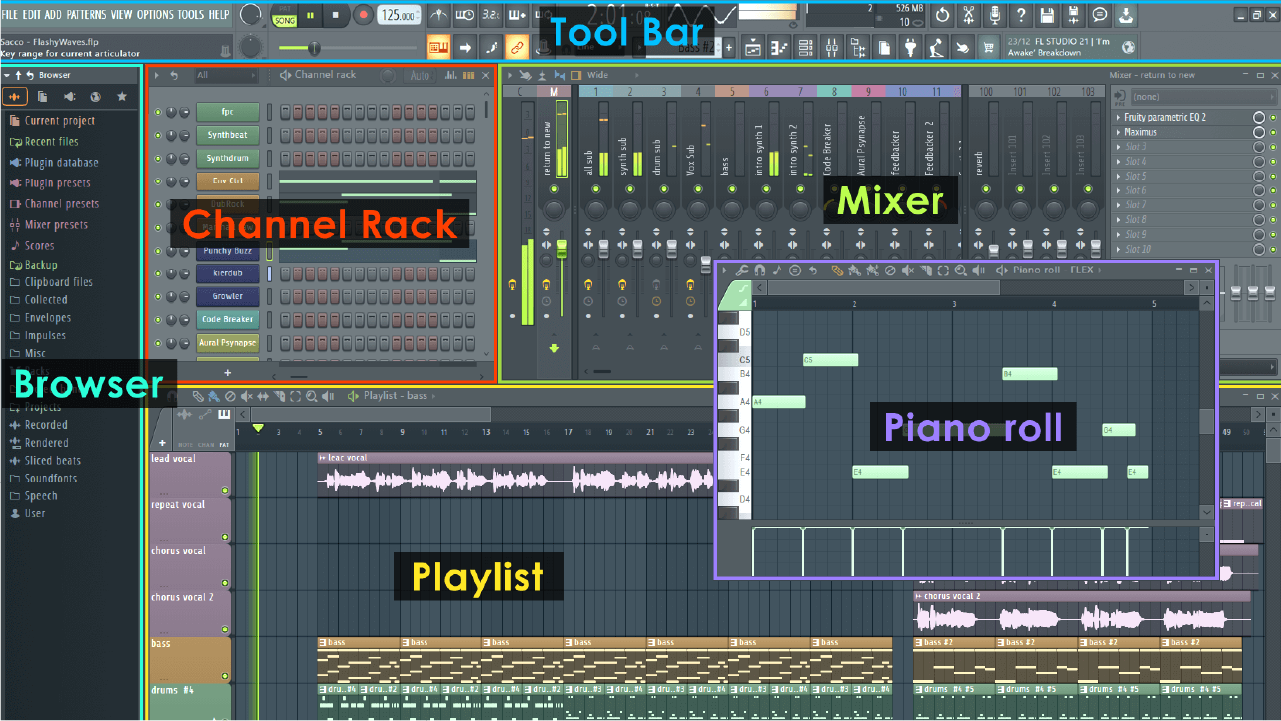Click the Punchy Buzz channel button
Image resolution: width=1281 pixels, height=721 pixels.
pyautogui.click(x=228, y=251)
